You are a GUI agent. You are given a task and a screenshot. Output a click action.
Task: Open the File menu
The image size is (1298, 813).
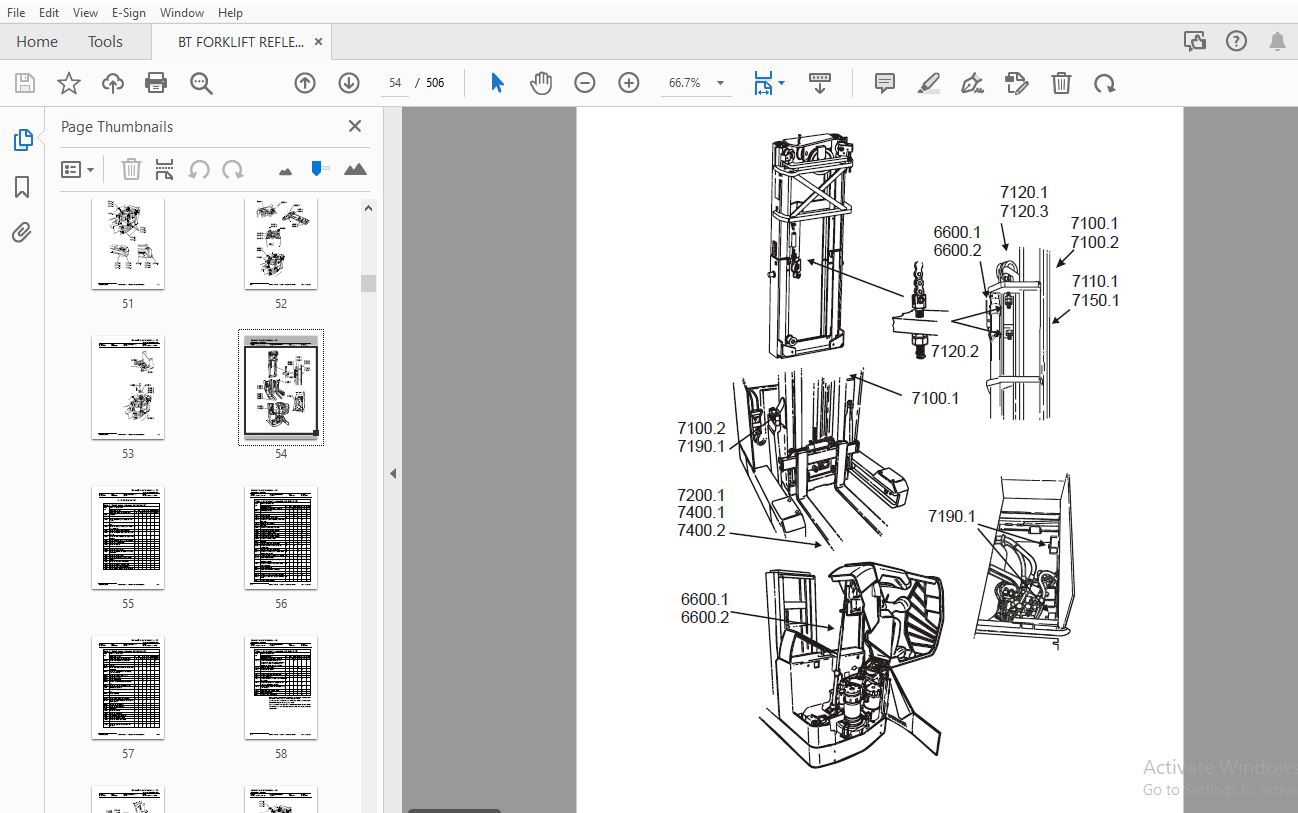pos(16,13)
